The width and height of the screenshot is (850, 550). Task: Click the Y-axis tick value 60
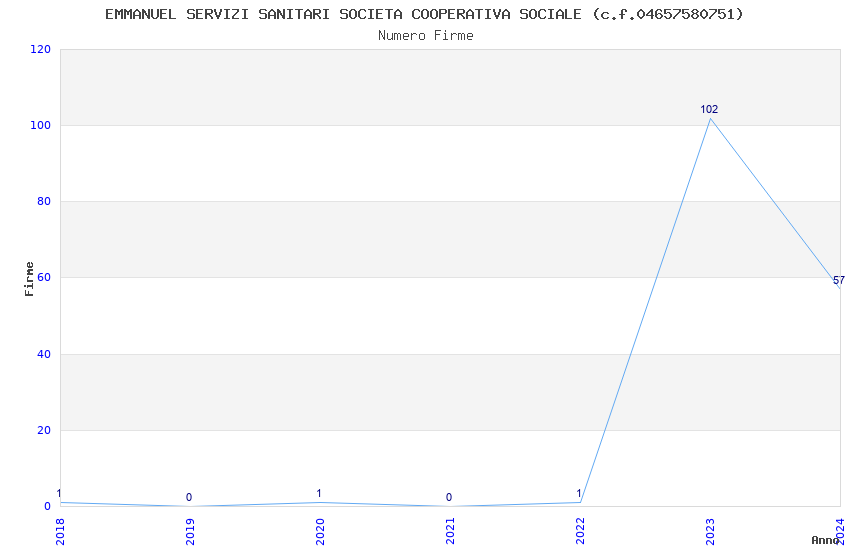click(44, 277)
